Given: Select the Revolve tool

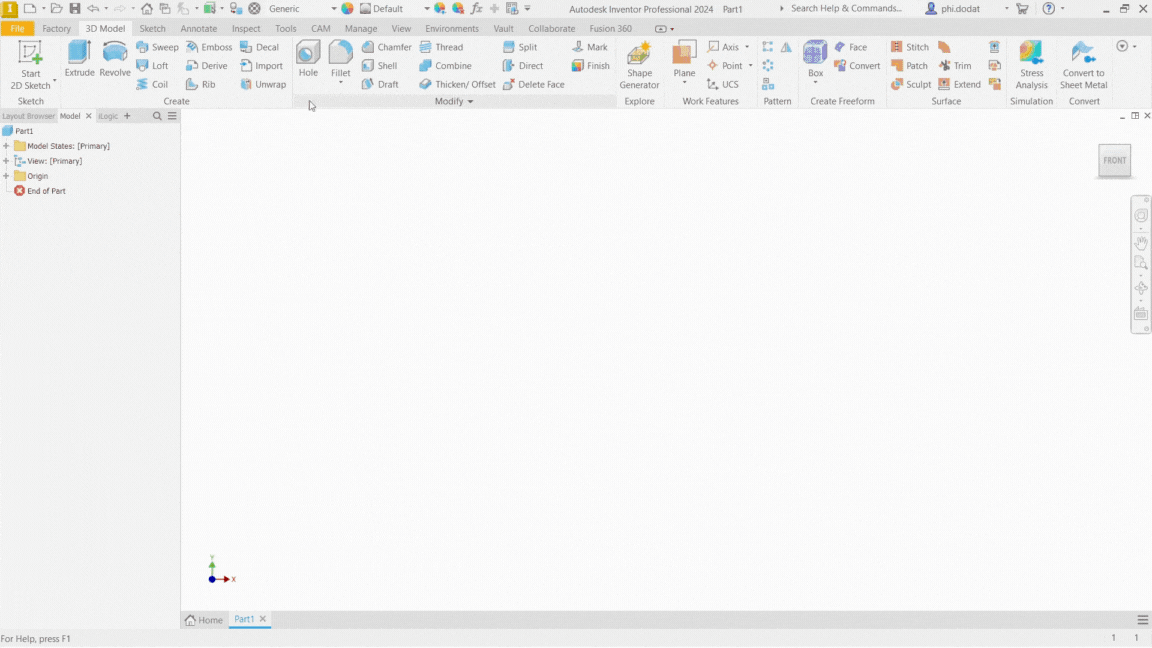Looking at the screenshot, I should tap(115, 59).
